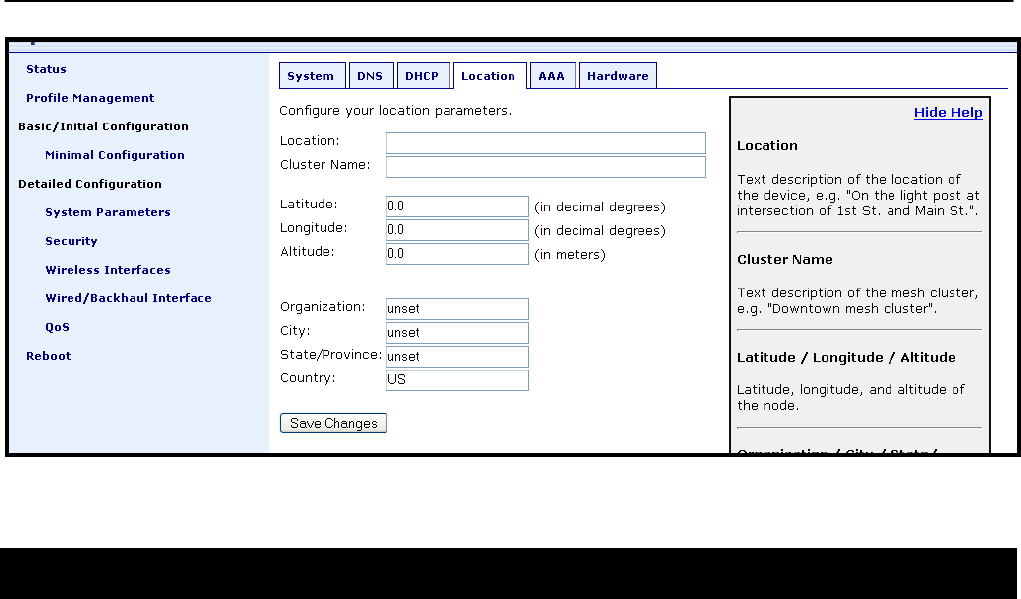Viewport: 1021px width, 599px height.
Task: Click the 'Basic/Initial Configuration' sidebar heading
Action: [103, 126]
